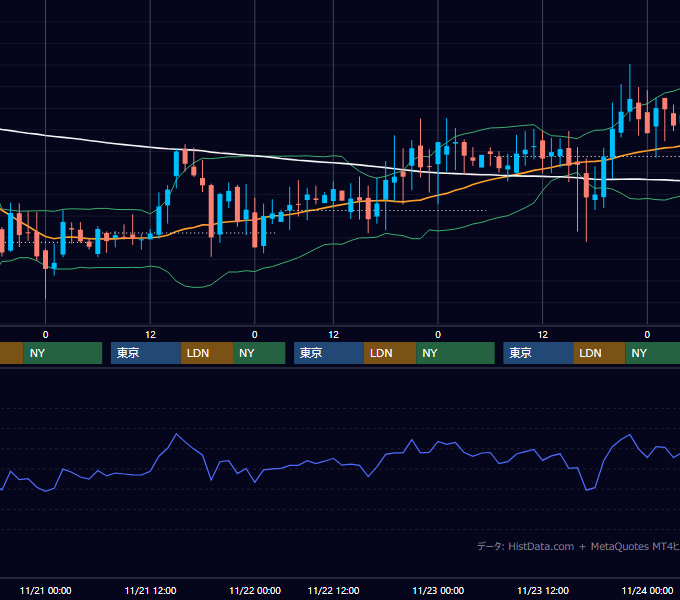Click the 11/22 00:00 date label
Viewport: 680px width, 600px height.
(x=255, y=590)
